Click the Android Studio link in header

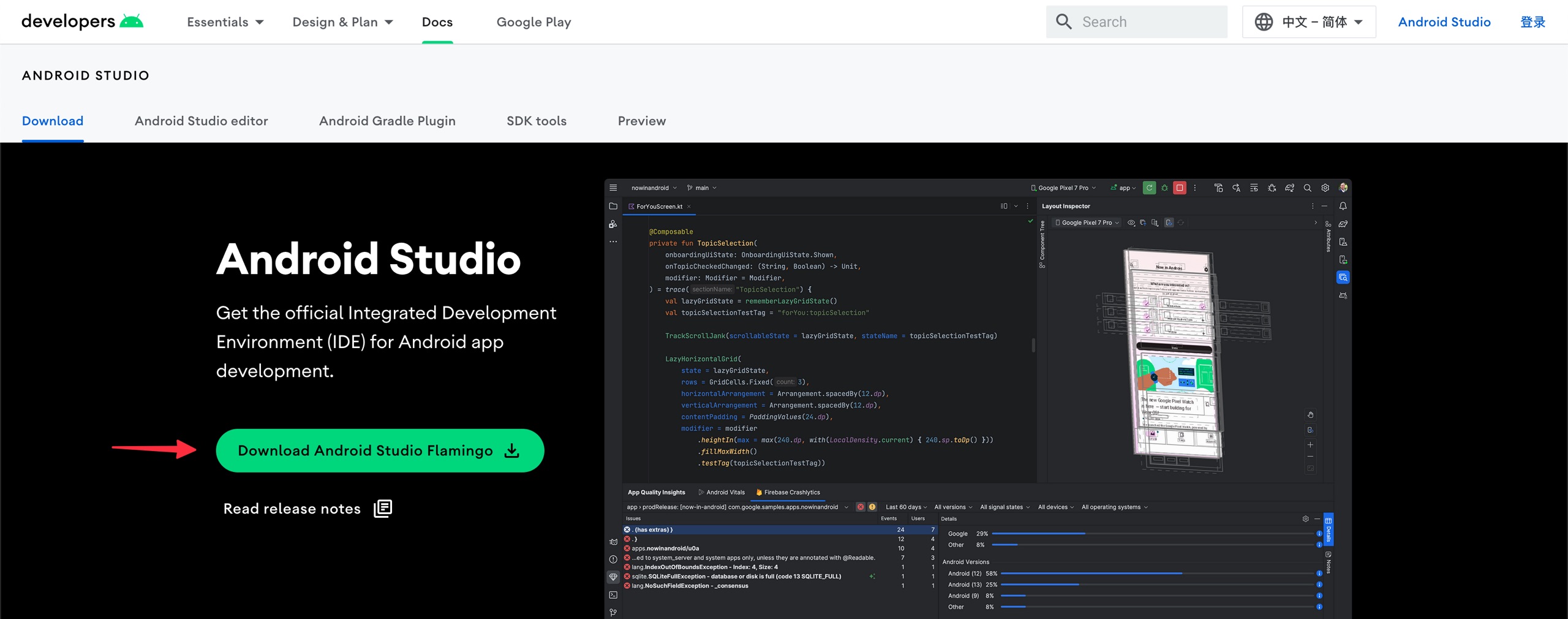(1444, 22)
